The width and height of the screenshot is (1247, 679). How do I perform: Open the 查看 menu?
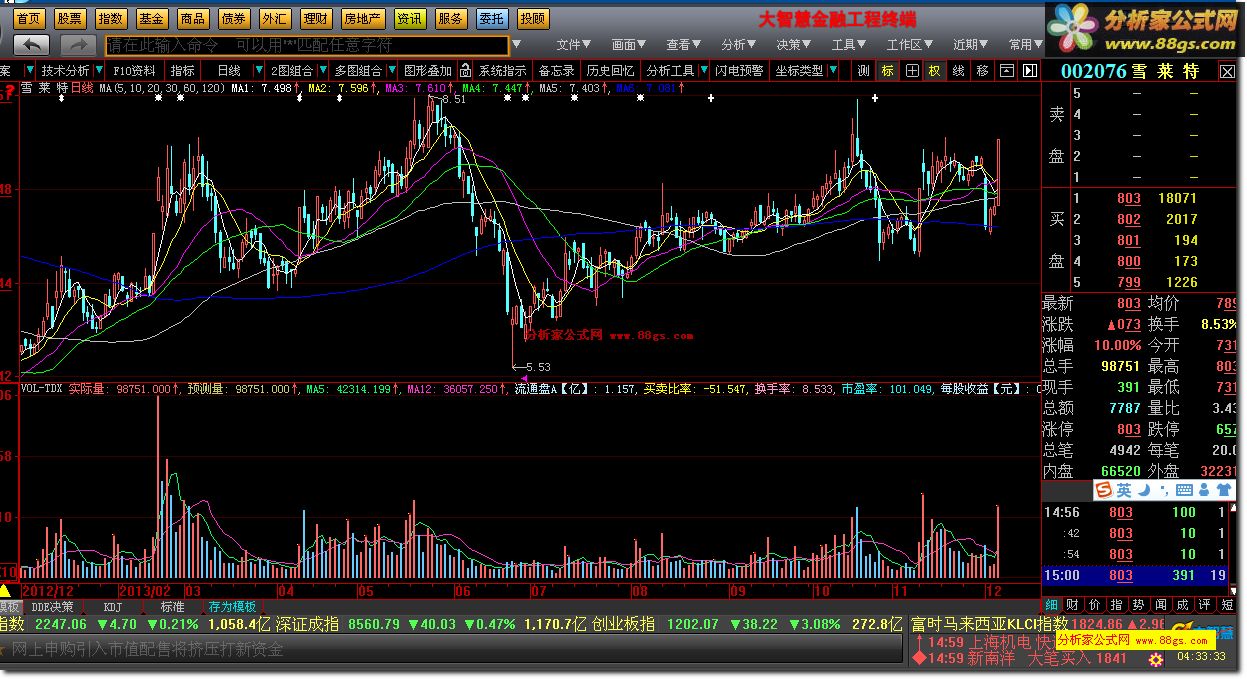pos(683,45)
